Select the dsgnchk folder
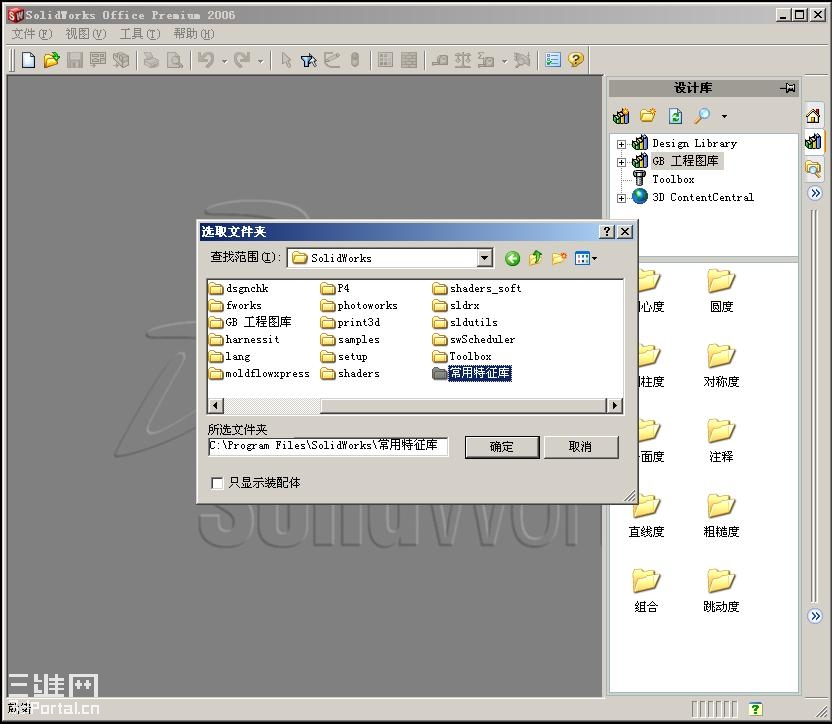 pos(239,288)
